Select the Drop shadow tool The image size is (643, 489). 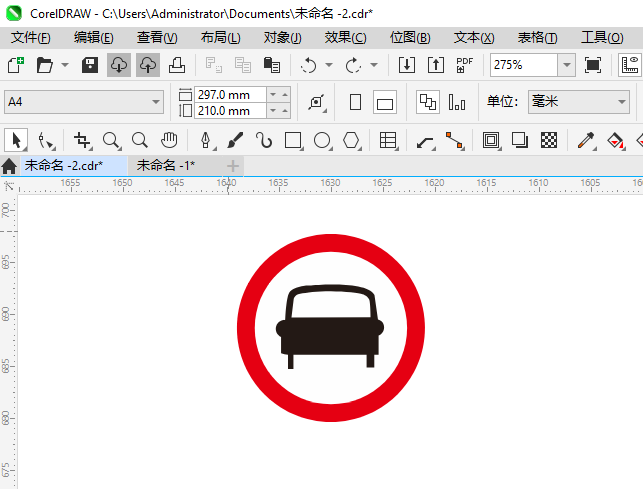click(520, 140)
